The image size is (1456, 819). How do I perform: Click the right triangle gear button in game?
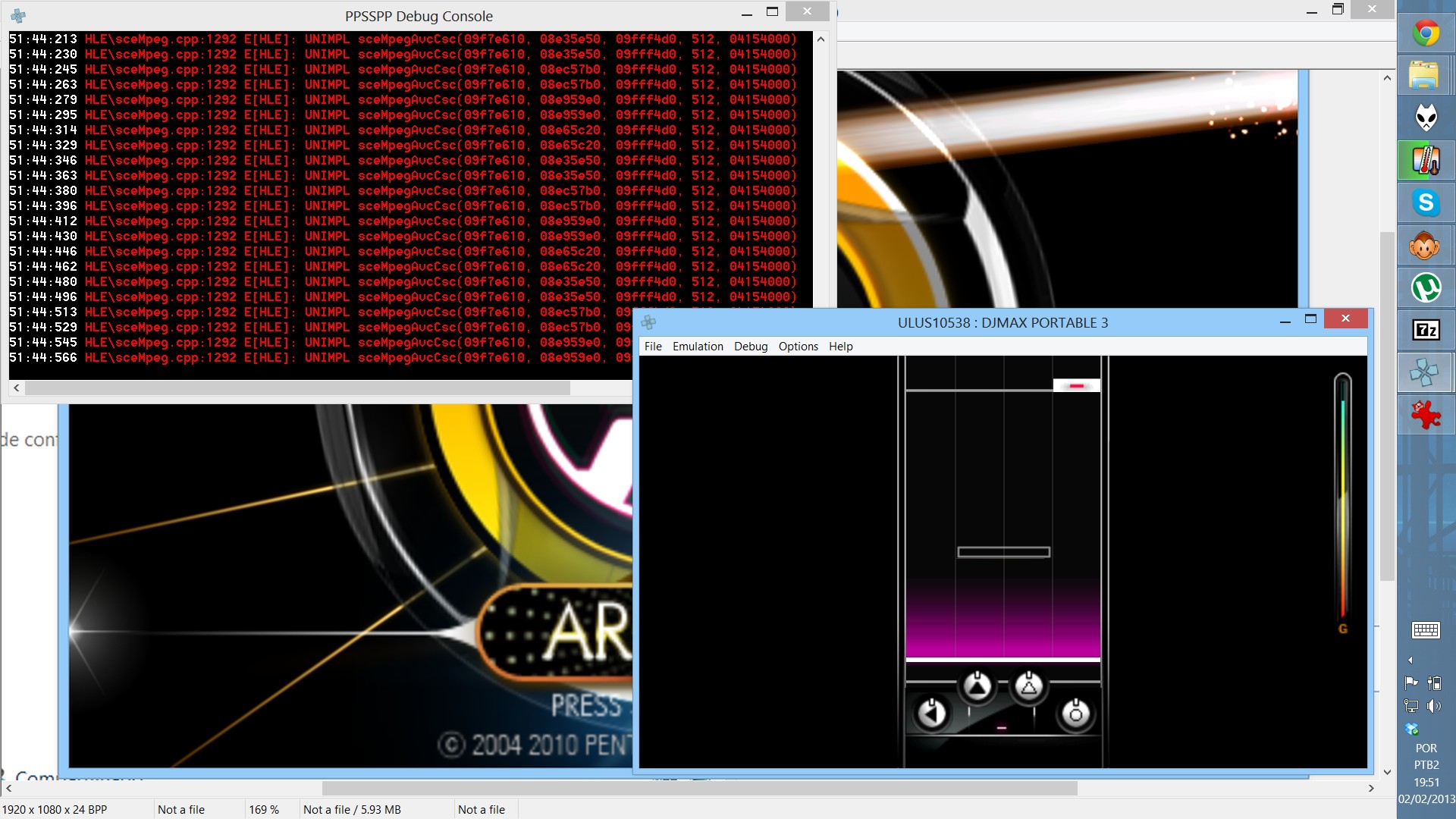pyautogui.click(x=1029, y=686)
